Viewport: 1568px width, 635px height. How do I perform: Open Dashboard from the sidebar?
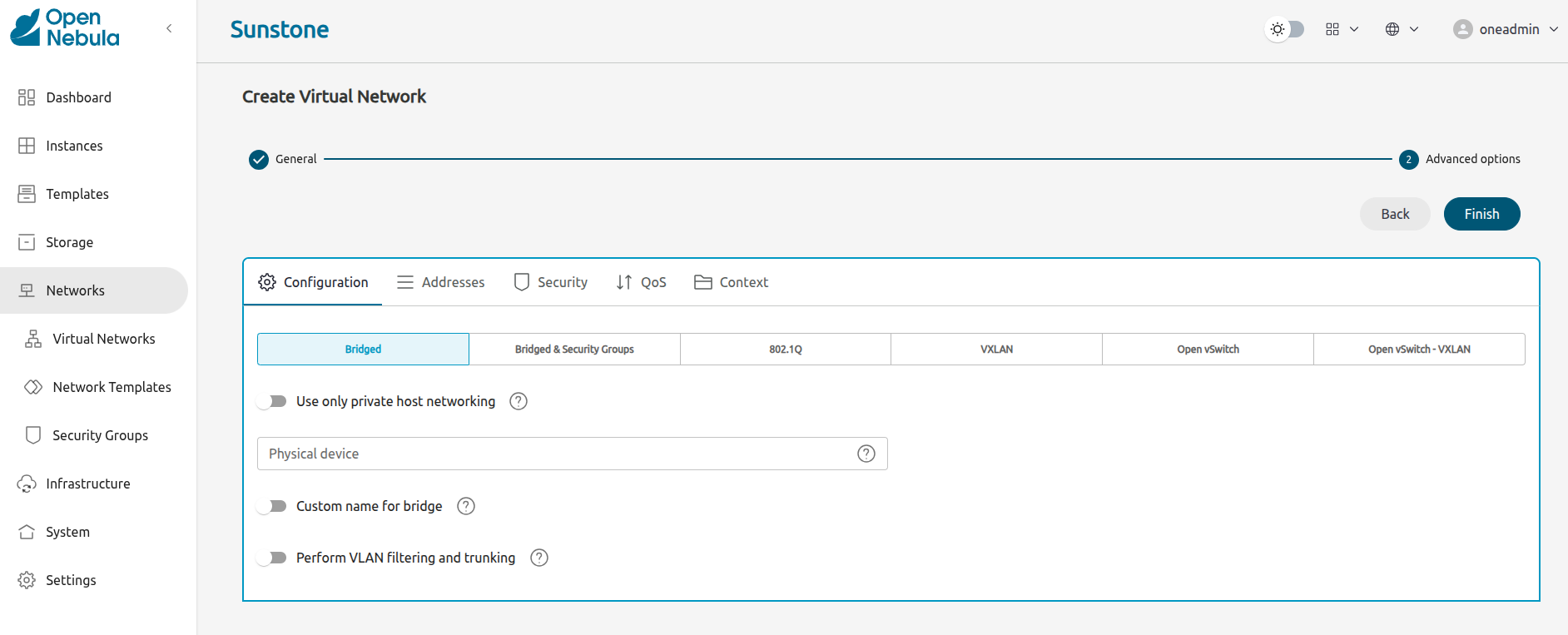point(78,97)
